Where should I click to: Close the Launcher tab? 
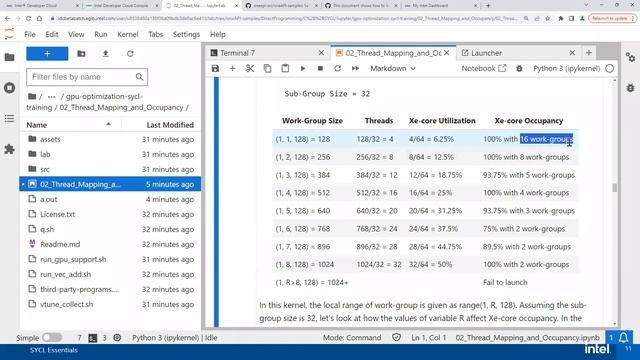click(572, 53)
